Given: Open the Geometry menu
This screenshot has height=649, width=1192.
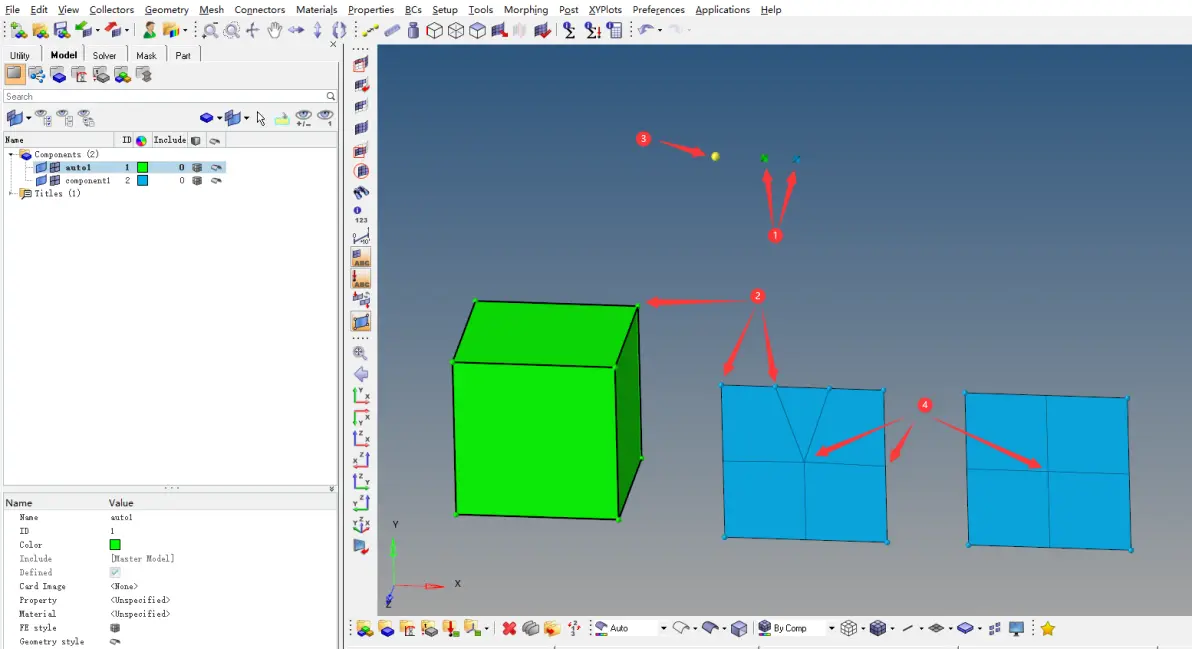Looking at the screenshot, I should [x=166, y=10].
